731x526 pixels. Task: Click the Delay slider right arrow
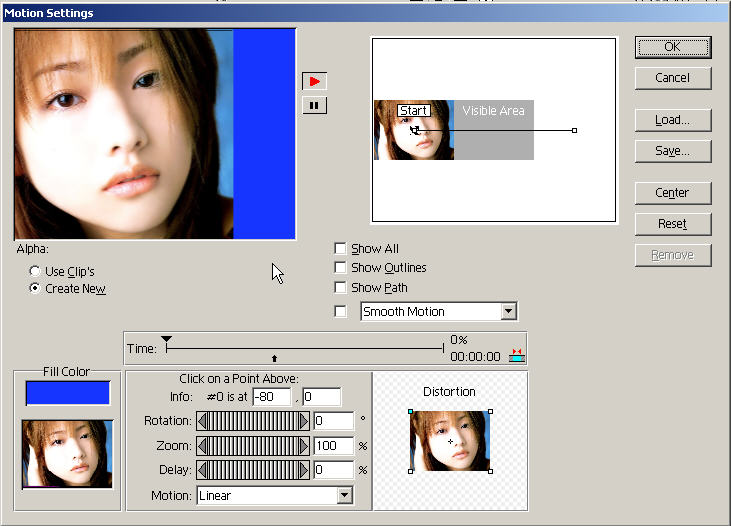304,470
